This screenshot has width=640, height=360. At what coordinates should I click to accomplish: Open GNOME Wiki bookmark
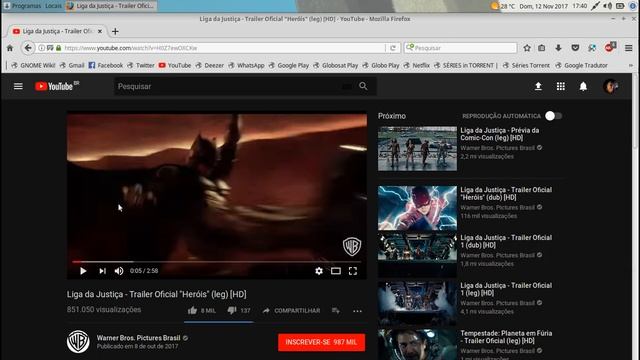33,65
